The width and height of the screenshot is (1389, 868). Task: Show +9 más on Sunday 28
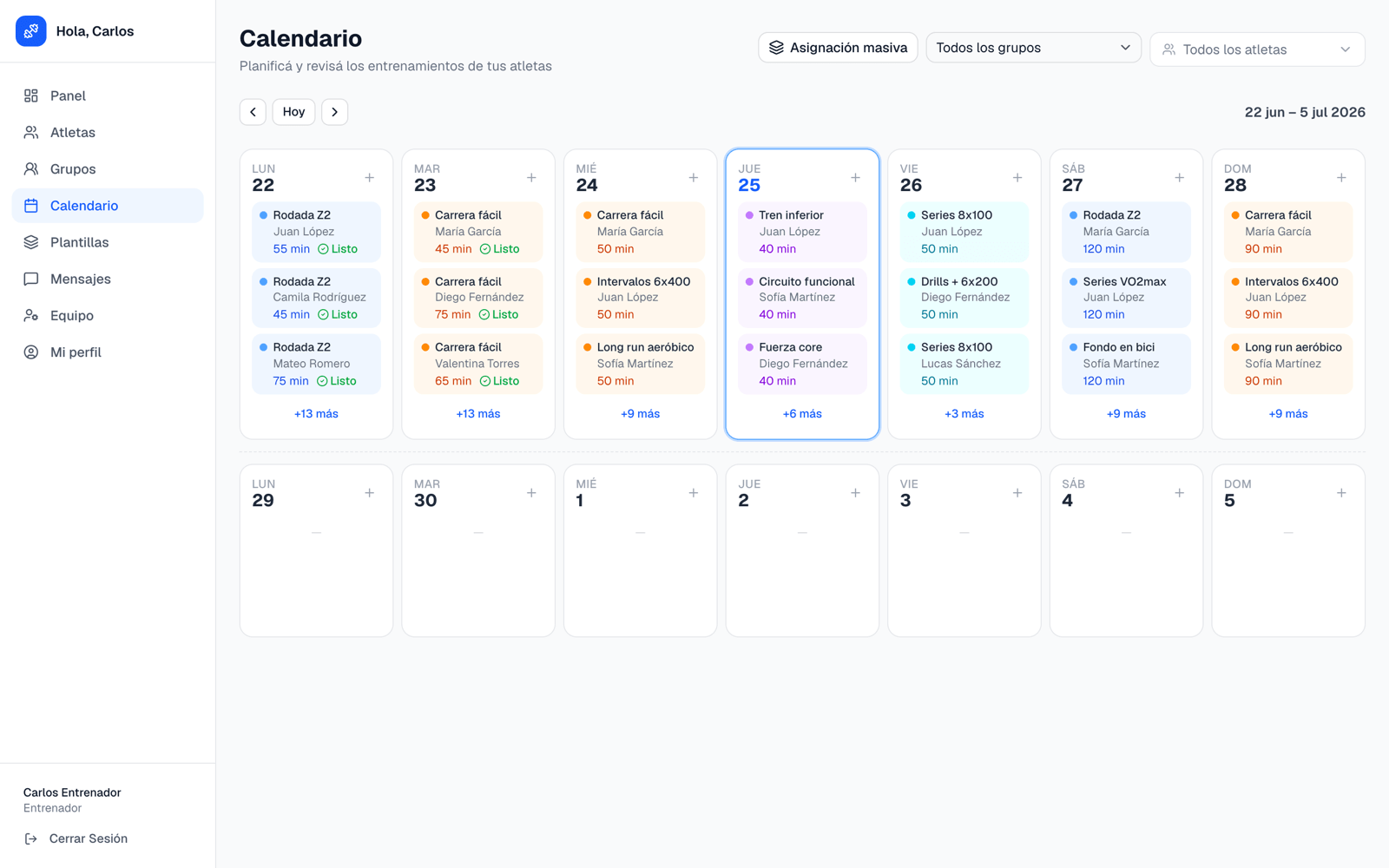pos(1288,414)
